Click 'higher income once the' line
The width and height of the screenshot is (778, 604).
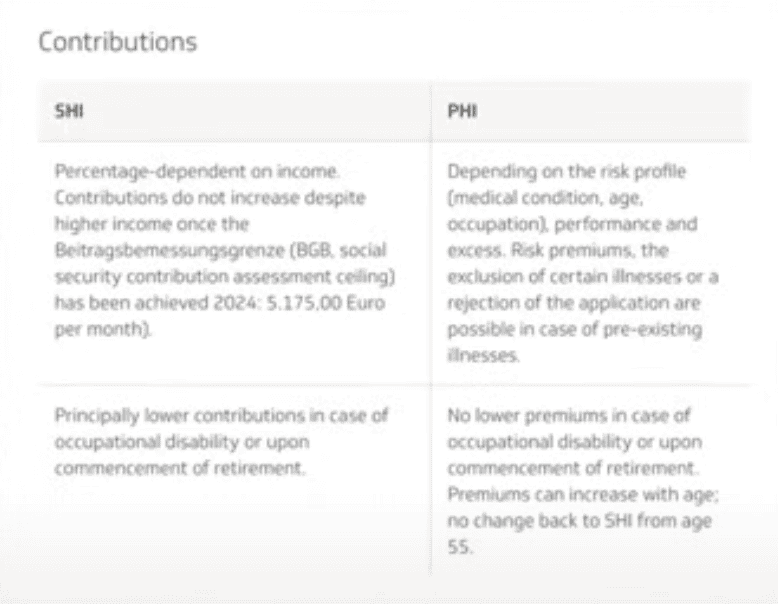click(x=152, y=224)
